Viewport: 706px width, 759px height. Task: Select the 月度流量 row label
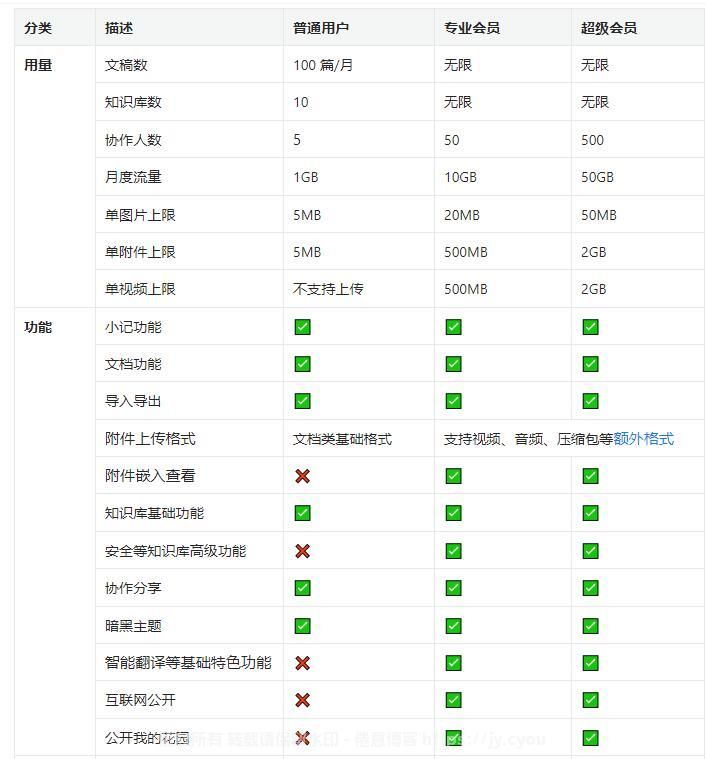pos(133,177)
